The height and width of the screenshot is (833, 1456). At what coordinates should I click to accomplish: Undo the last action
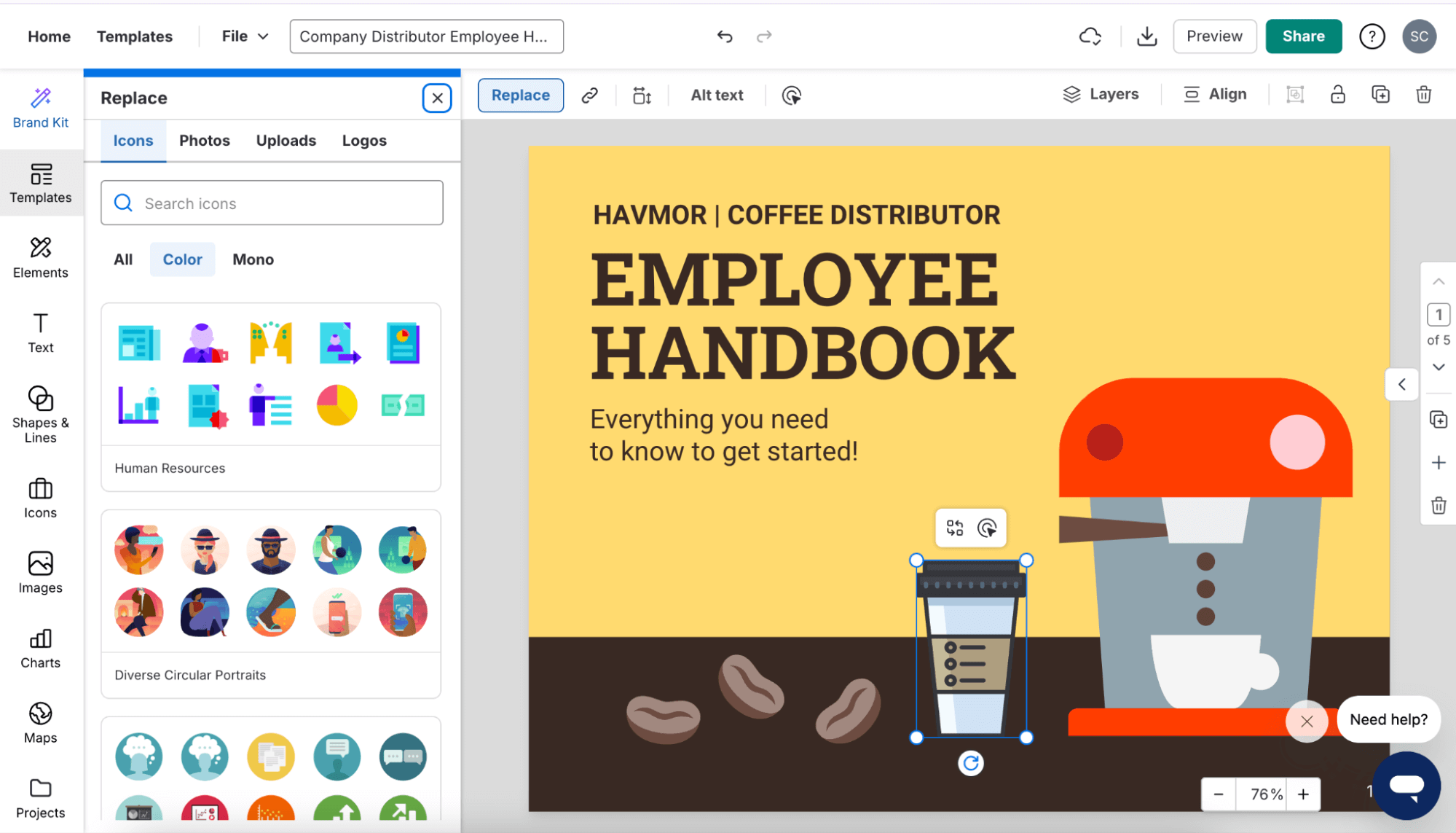pos(724,36)
